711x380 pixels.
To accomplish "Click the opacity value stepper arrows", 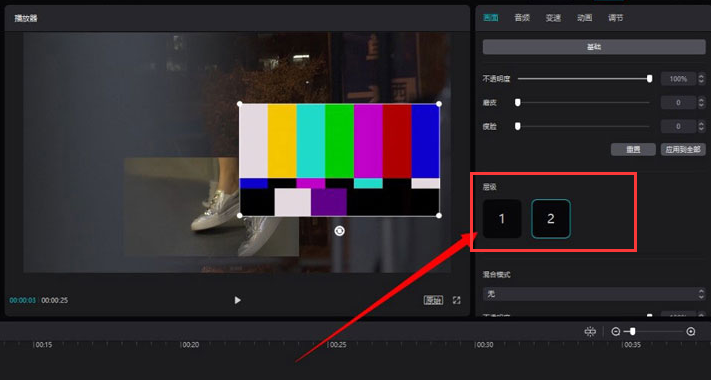I will (701, 79).
